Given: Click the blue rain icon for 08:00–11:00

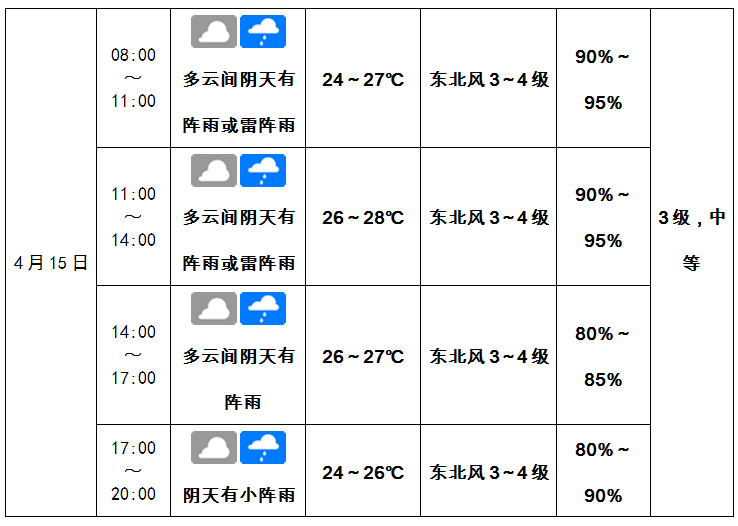Looking at the screenshot, I should tap(263, 32).
